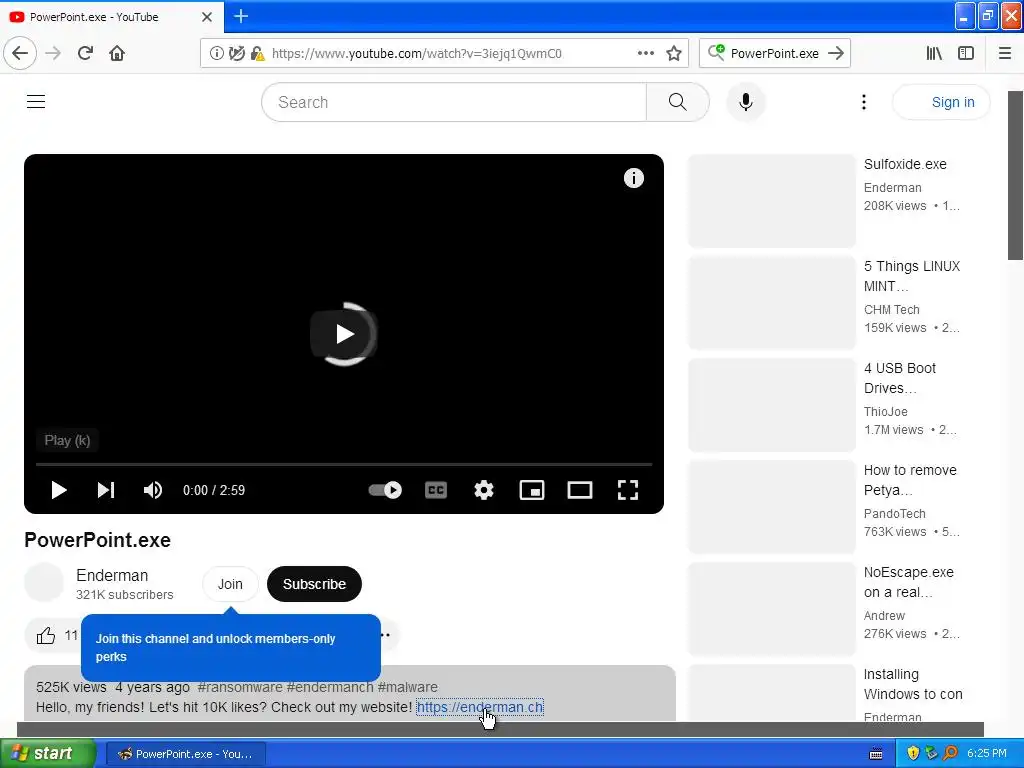
Task: Click the security shield tray icon
Action: pos(913,754)
